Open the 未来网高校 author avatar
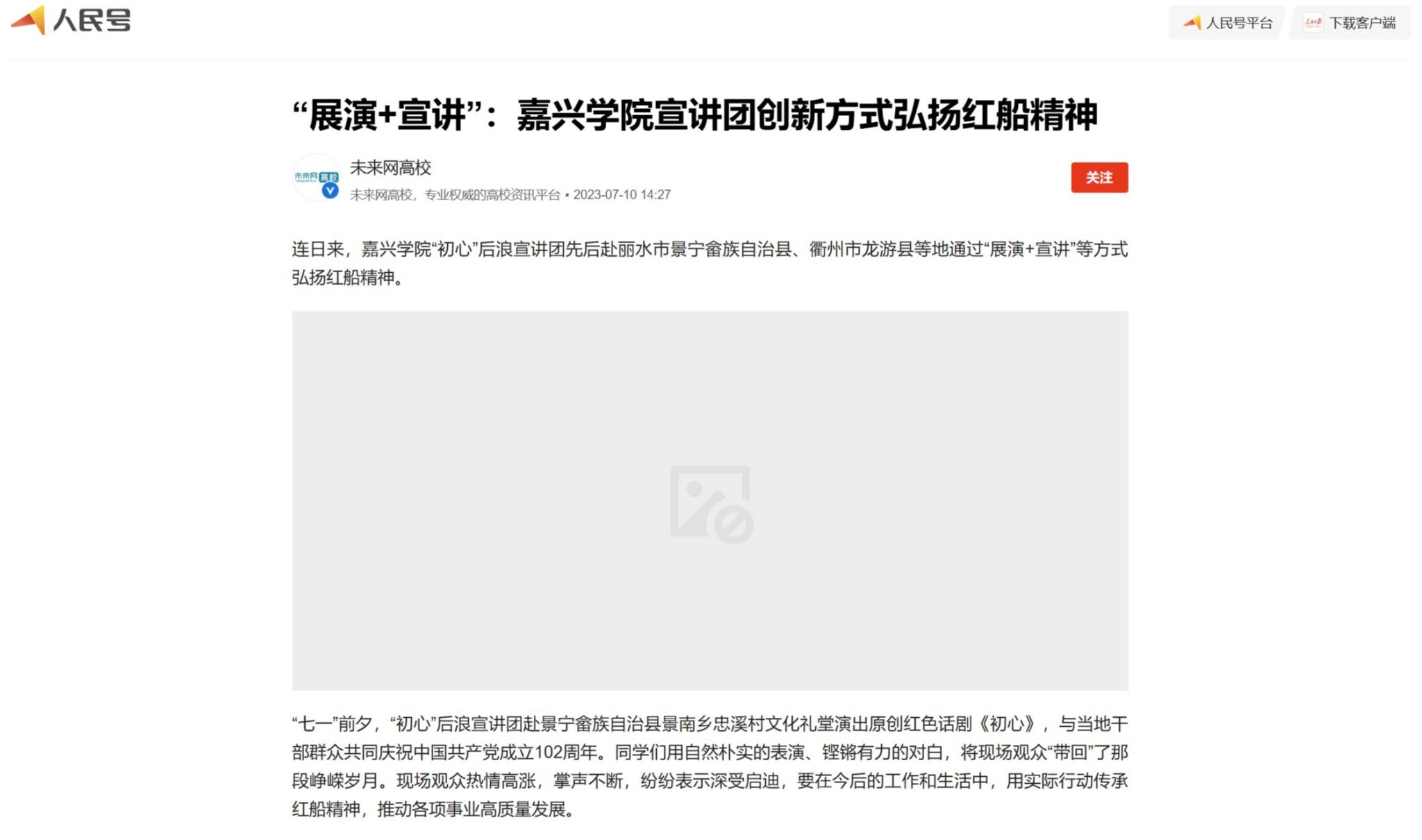This screenshot has height=840, width=1422. 316,178
